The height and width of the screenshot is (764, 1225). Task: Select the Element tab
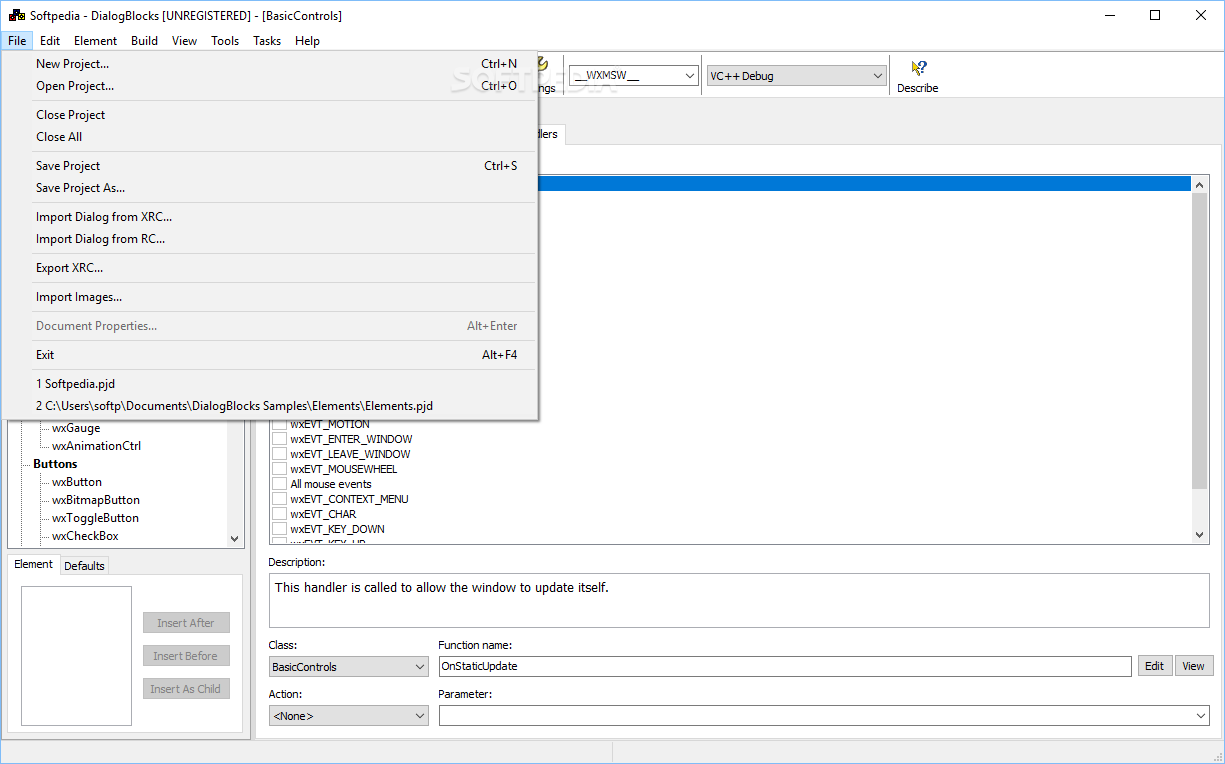click(x=33, y=564)
